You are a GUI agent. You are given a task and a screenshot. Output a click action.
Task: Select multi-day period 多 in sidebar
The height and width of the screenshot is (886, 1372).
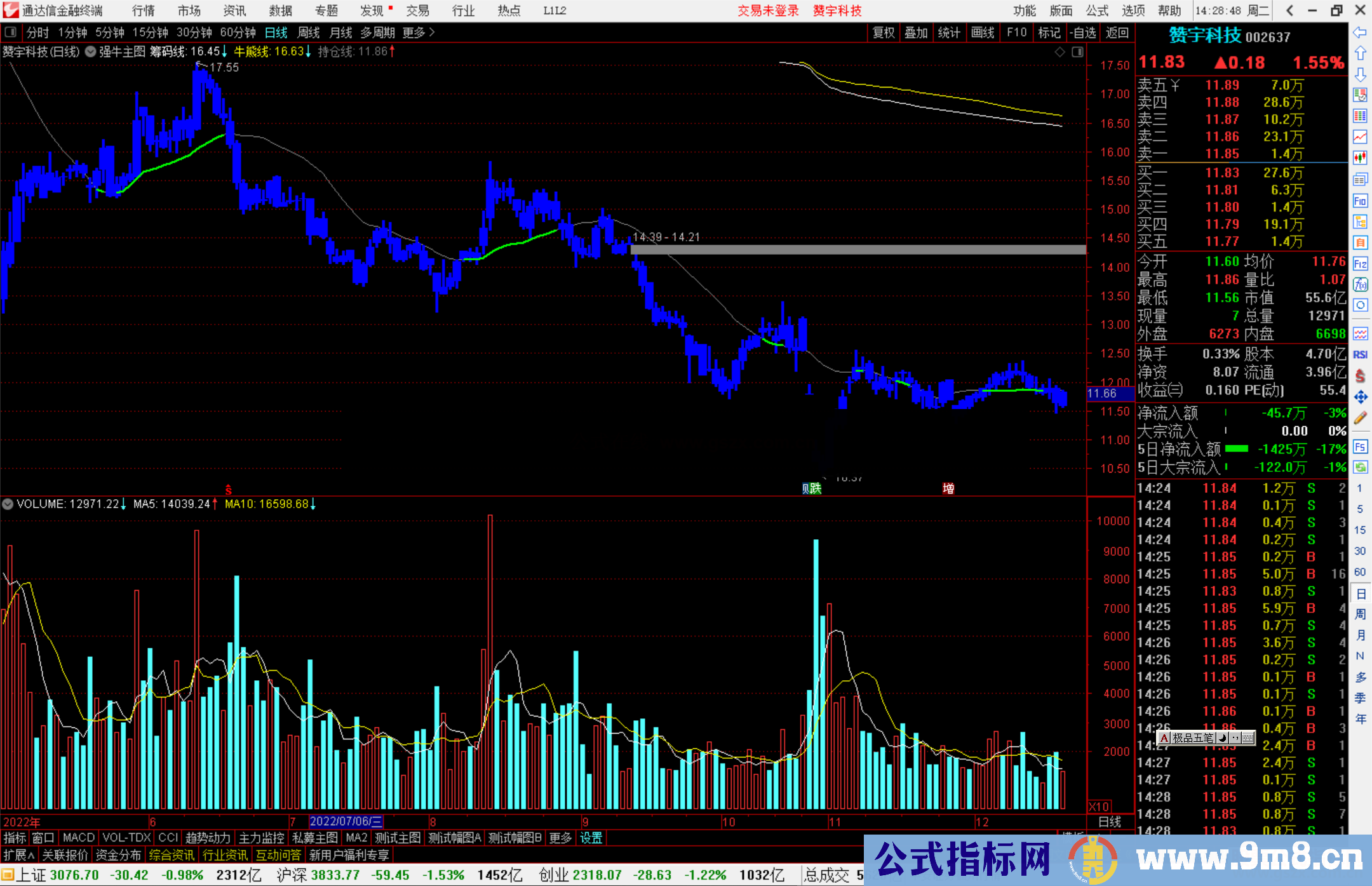1360,678
